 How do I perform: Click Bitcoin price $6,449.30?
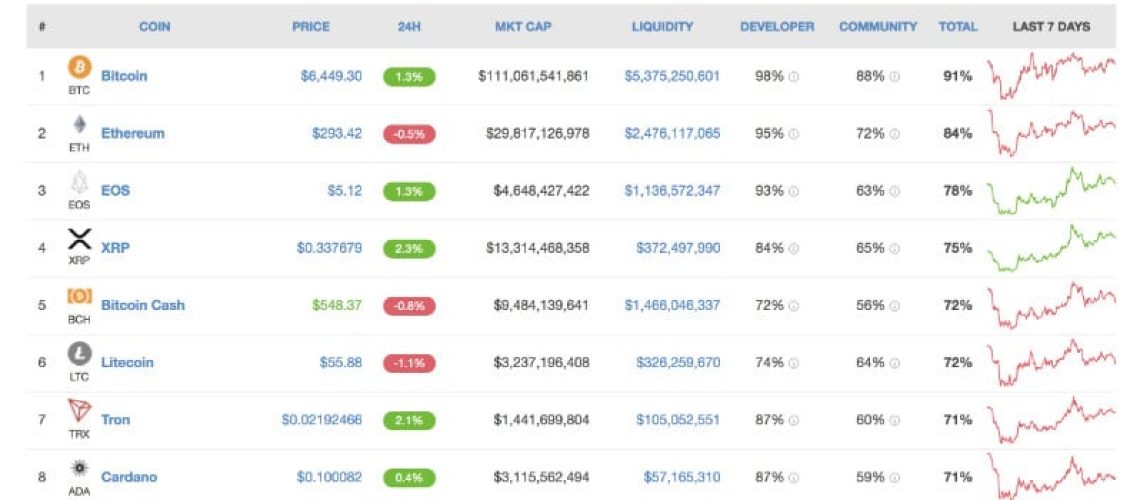point(331,76)
